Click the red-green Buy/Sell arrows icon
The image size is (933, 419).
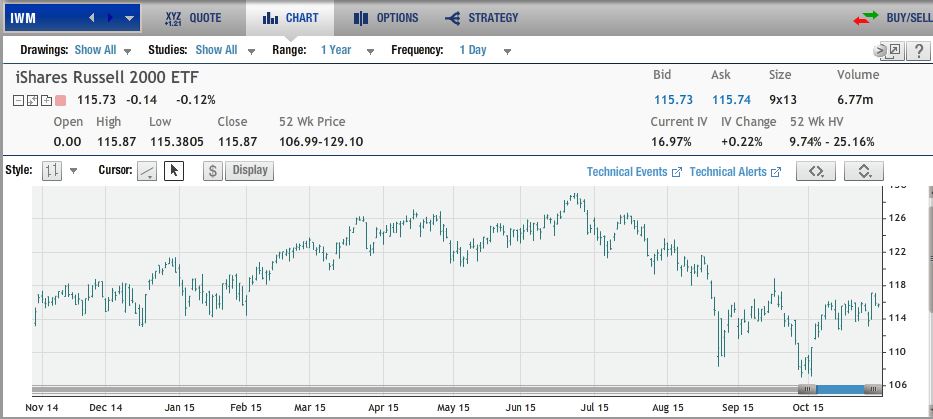coord(865,18)
